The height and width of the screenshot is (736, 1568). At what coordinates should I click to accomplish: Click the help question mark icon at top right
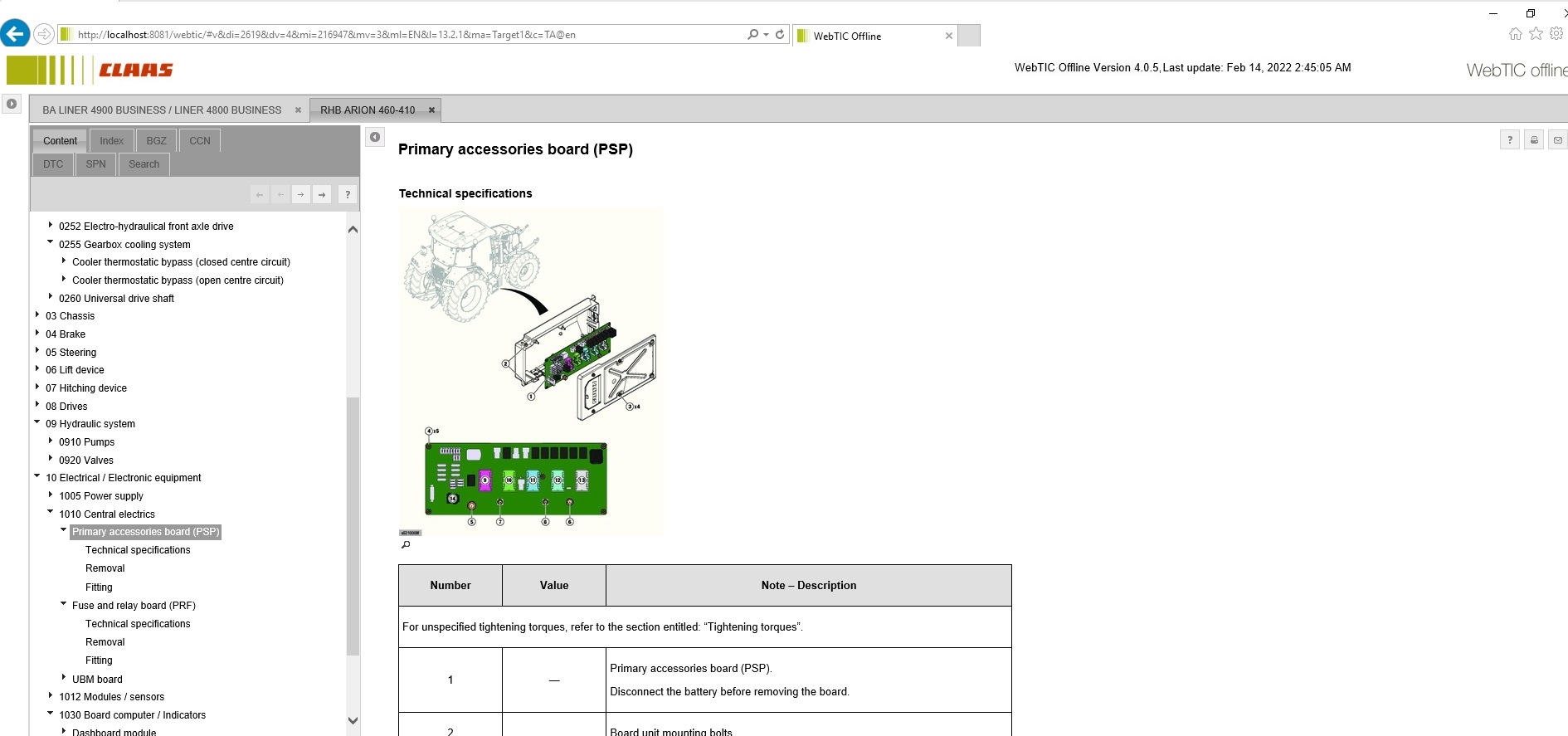pos(1510,139)
